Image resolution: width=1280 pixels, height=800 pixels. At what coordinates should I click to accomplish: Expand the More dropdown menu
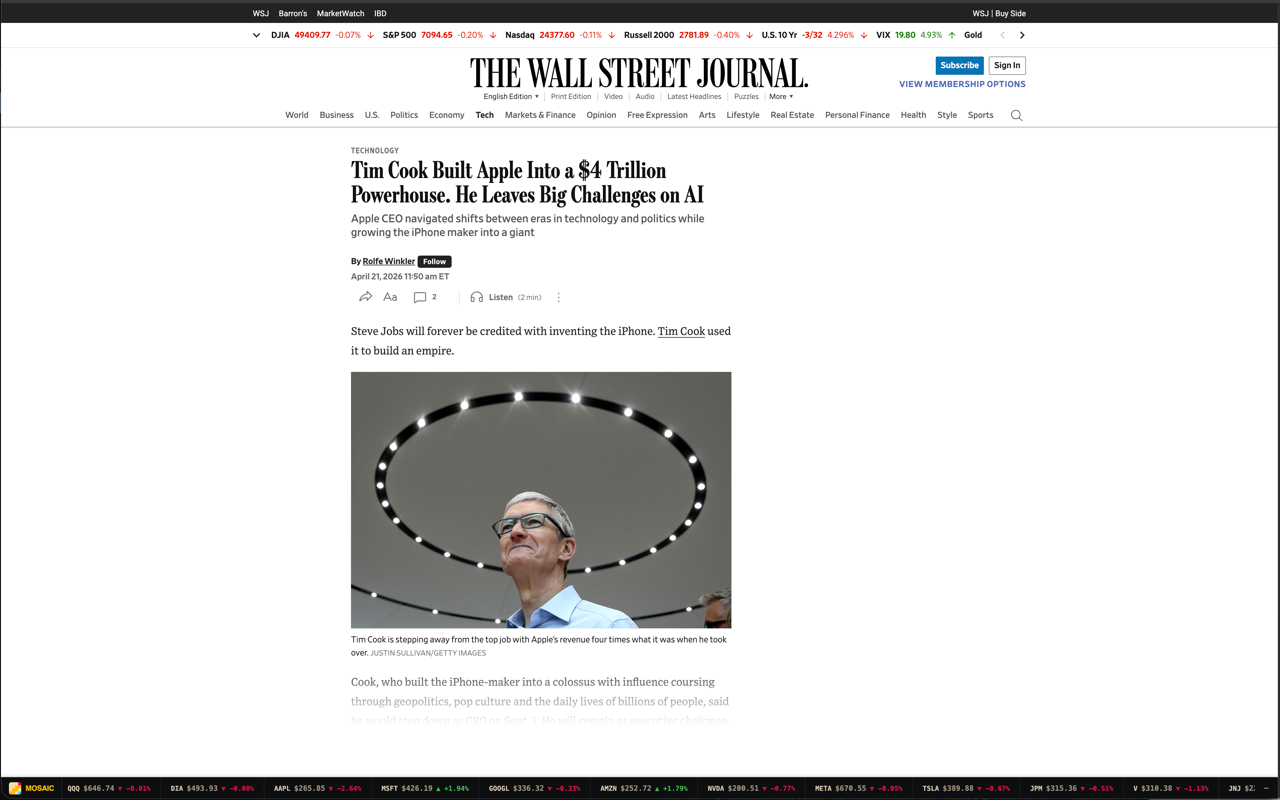[781, 97]
